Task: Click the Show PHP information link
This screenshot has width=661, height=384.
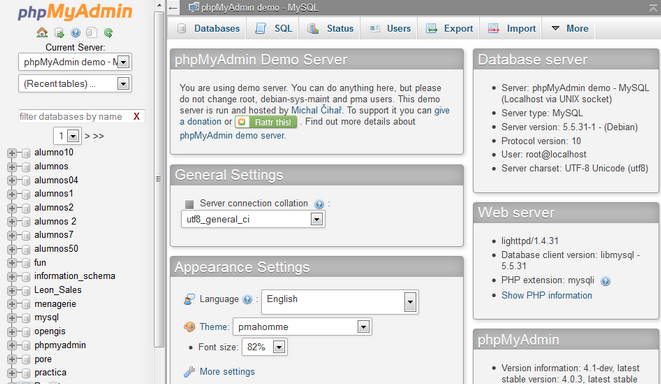Action: point(546,295)
